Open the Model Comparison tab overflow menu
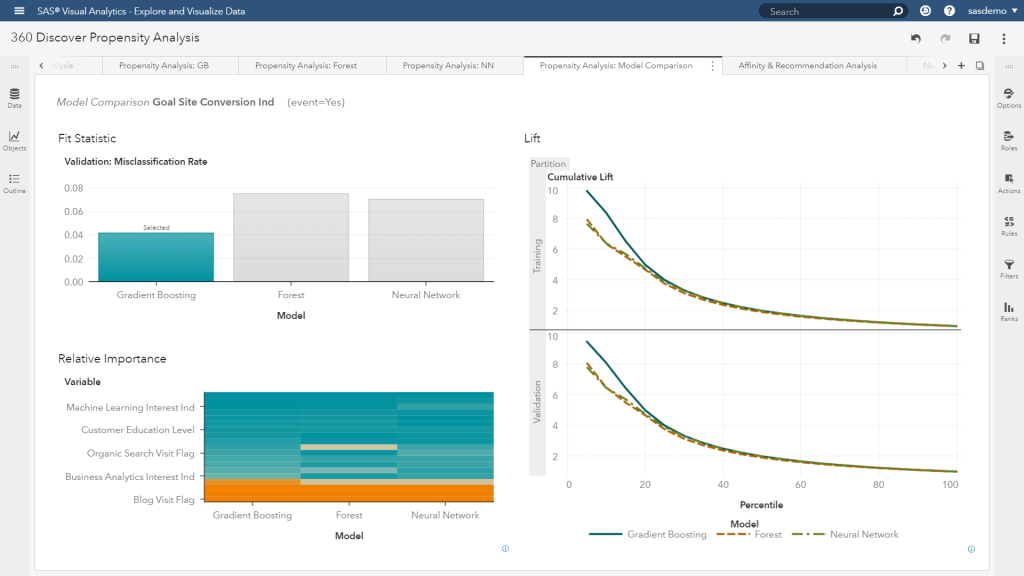1024x576 pixels. click(x=714, y=64)
